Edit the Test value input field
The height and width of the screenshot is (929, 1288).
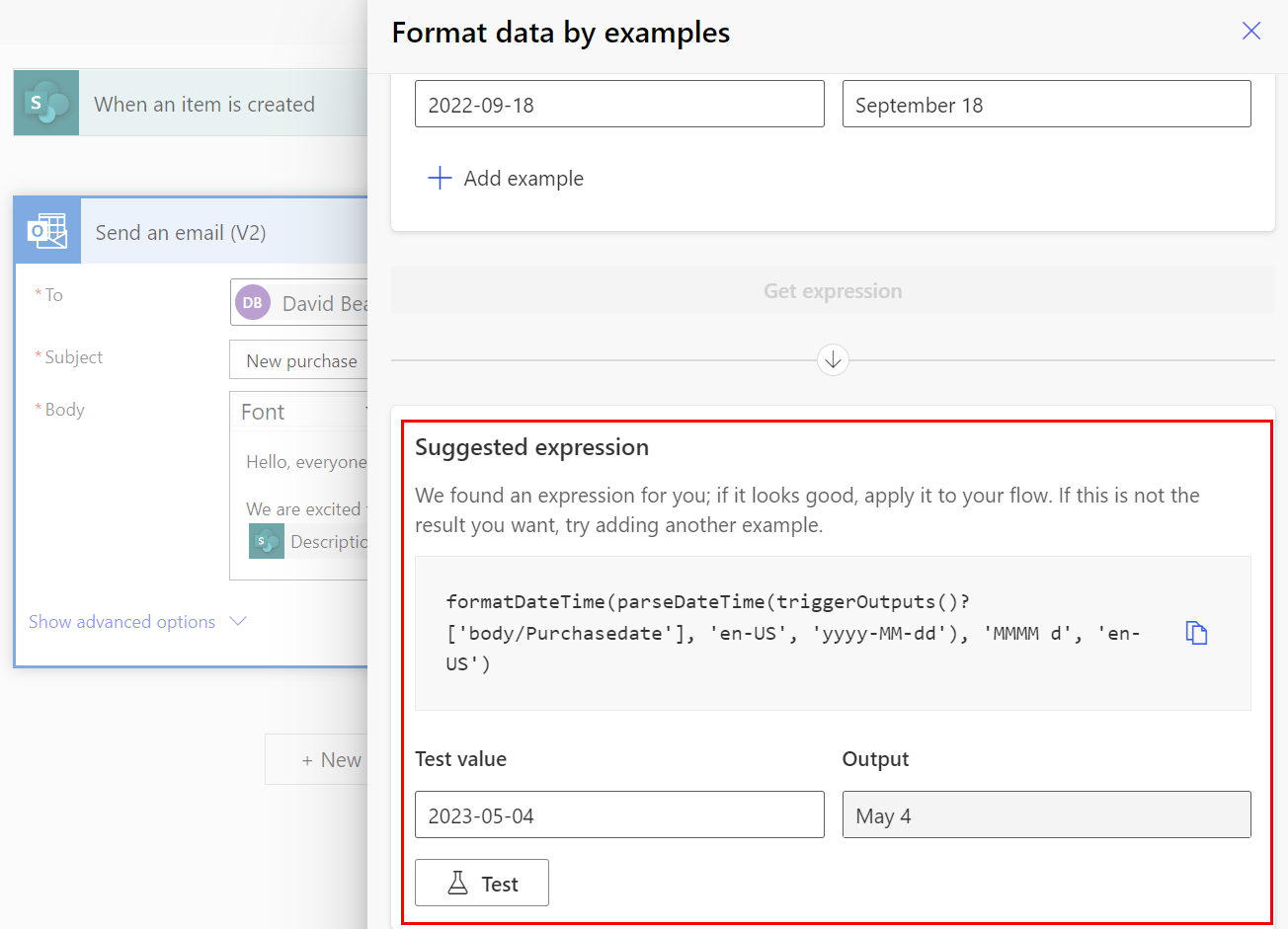click(619, 814)
